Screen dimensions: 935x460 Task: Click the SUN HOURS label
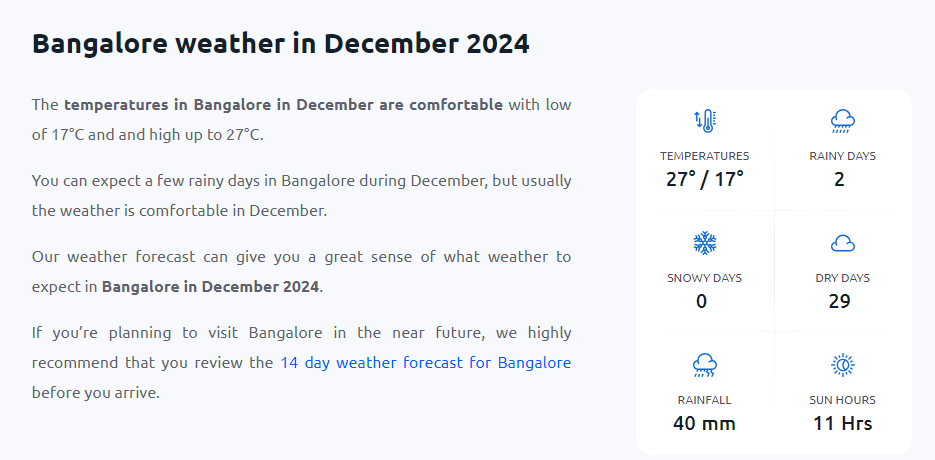pos(843,400)
